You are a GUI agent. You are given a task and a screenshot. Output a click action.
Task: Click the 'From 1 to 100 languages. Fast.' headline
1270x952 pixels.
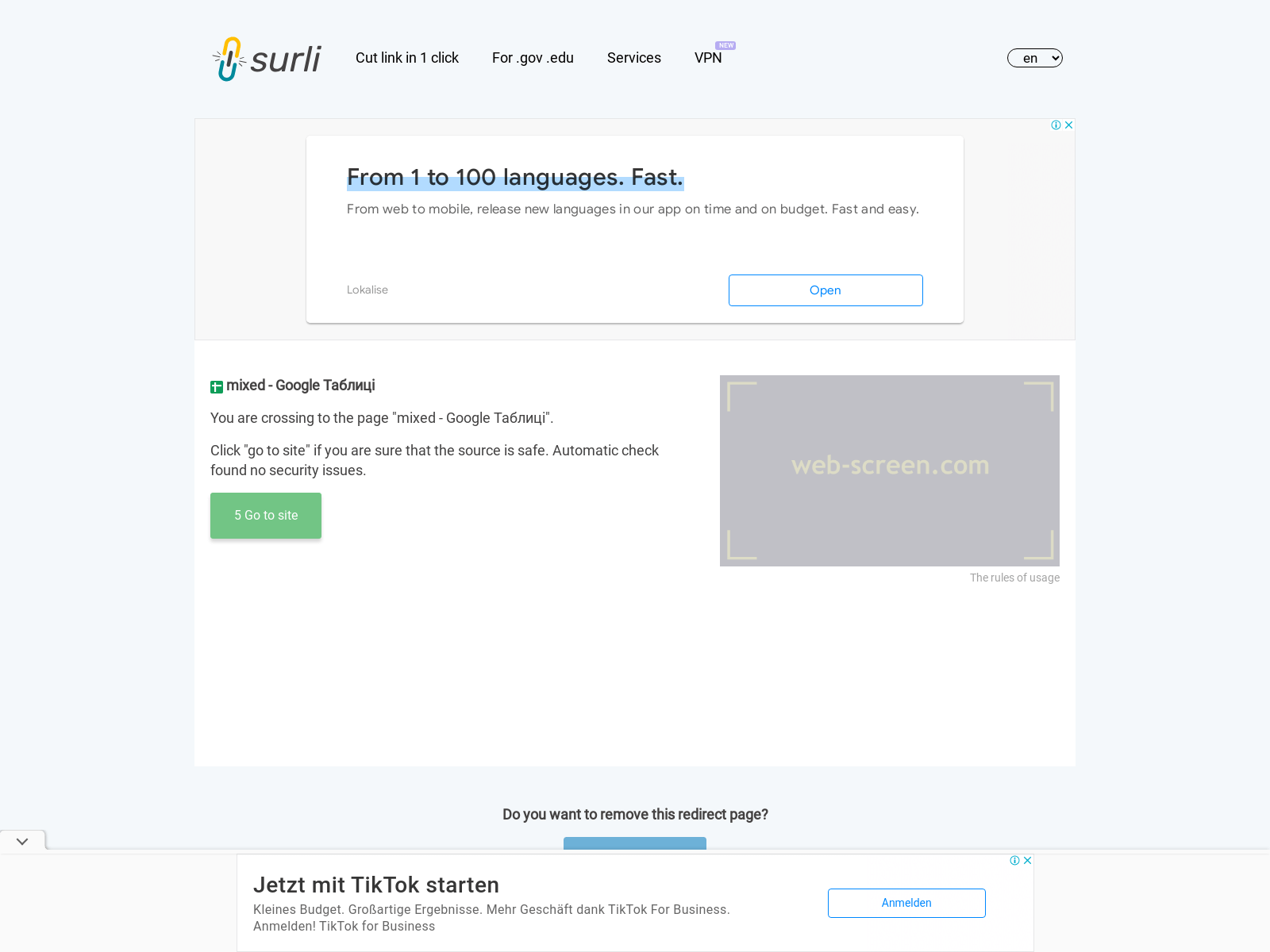pos(515,177)
